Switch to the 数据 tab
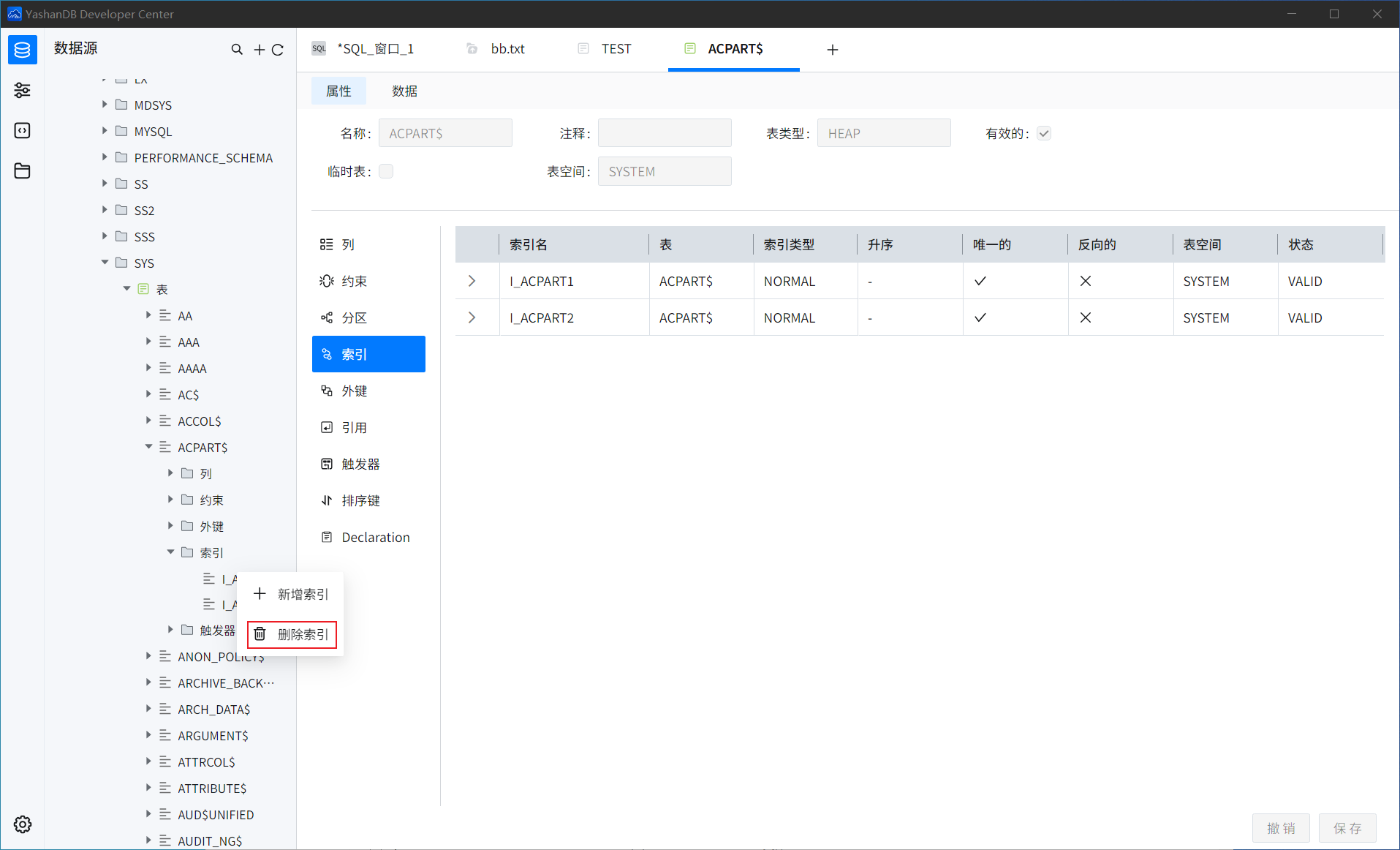Viewport: 1400px width, 850px height. tap(404, 91)
